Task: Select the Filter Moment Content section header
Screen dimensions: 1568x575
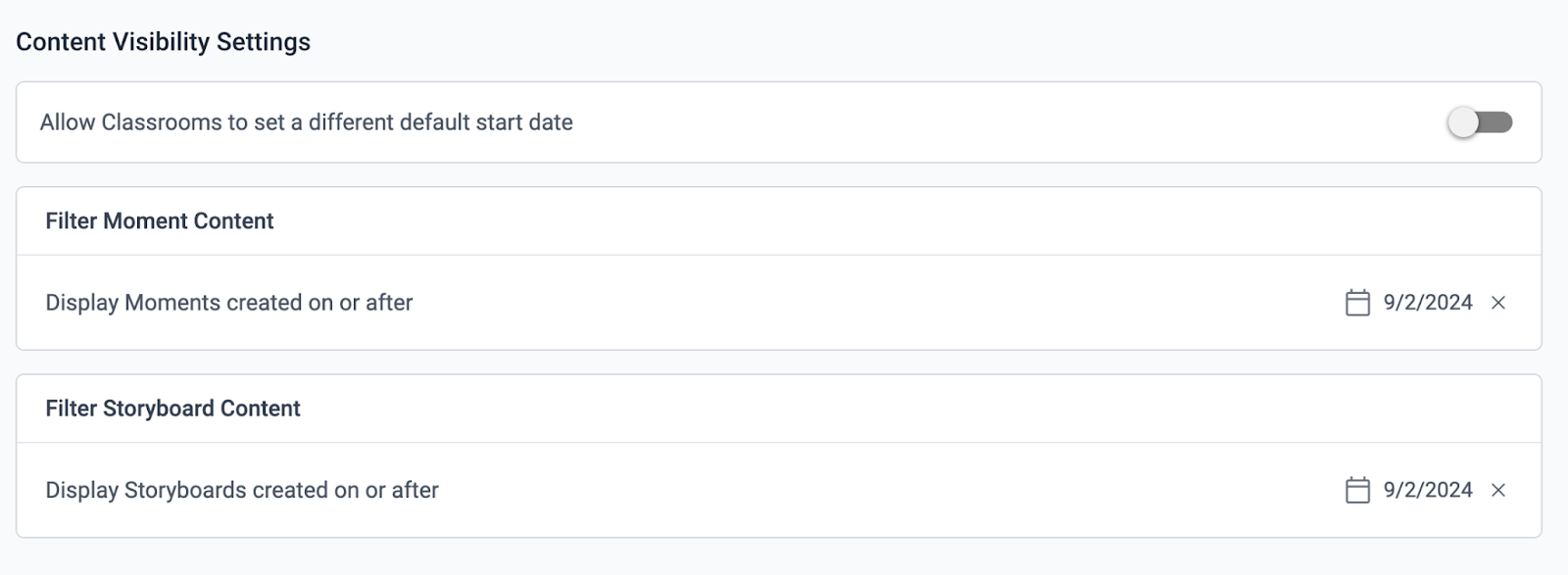Action: (160, 221)
